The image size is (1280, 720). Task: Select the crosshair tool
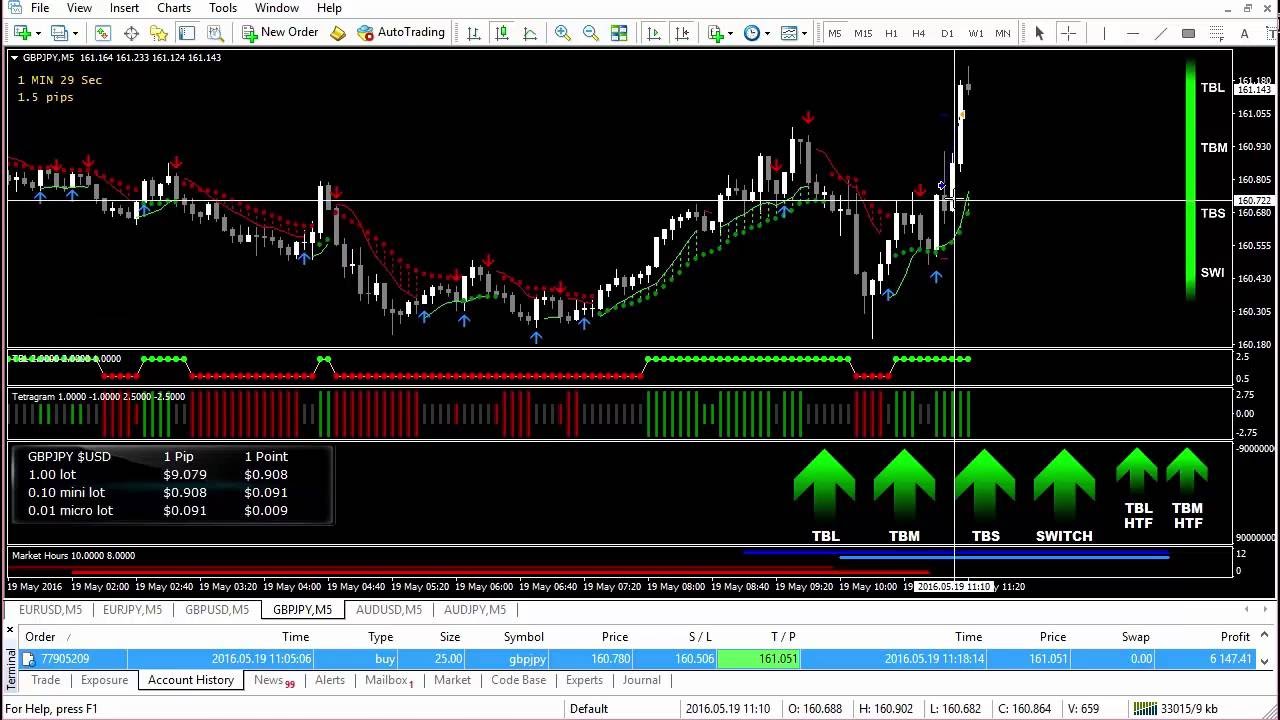[1068, 33]
